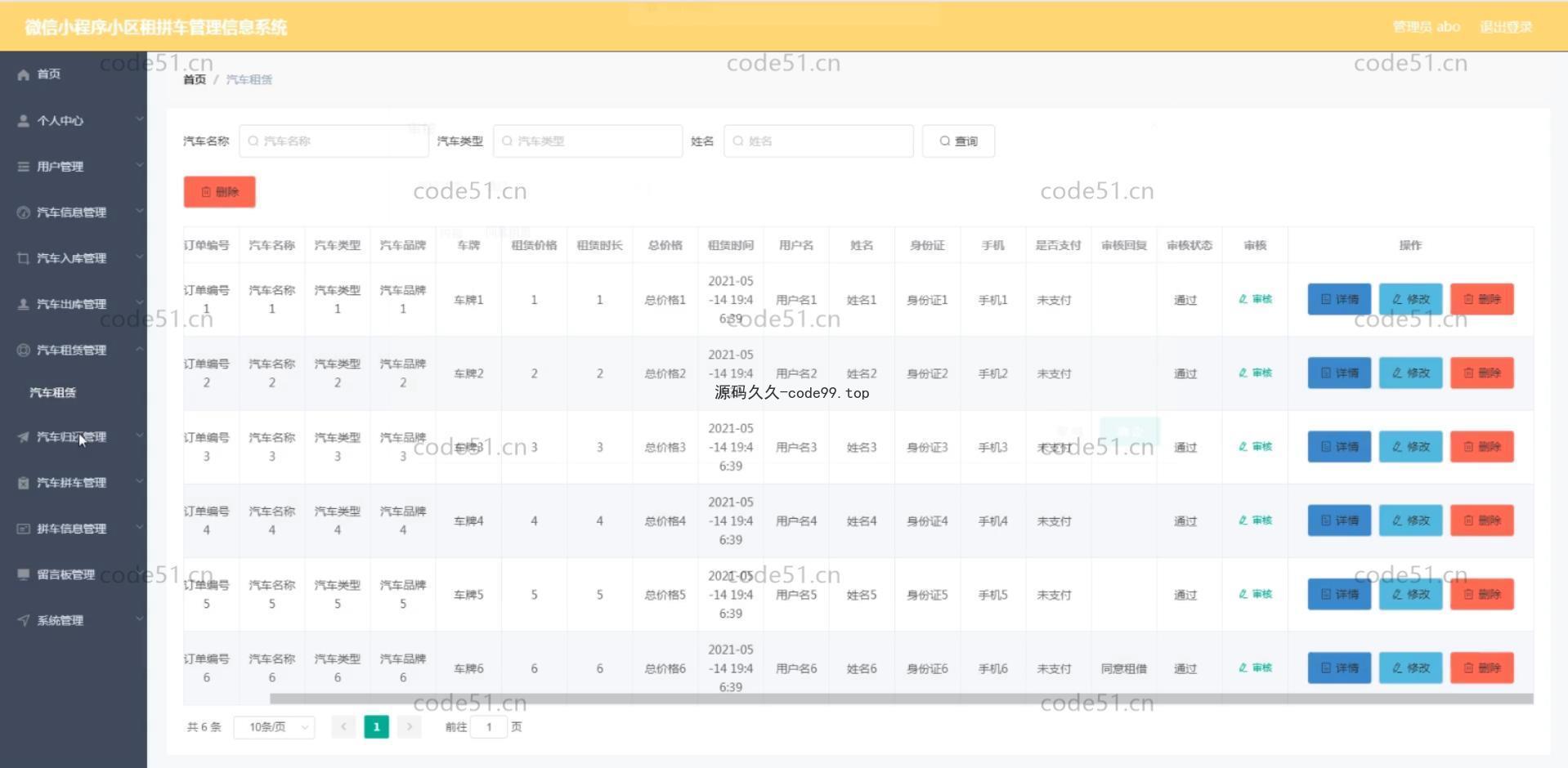Open the 拼车信息管理 menu
The image size is (1568, 768).
(74, 529)
